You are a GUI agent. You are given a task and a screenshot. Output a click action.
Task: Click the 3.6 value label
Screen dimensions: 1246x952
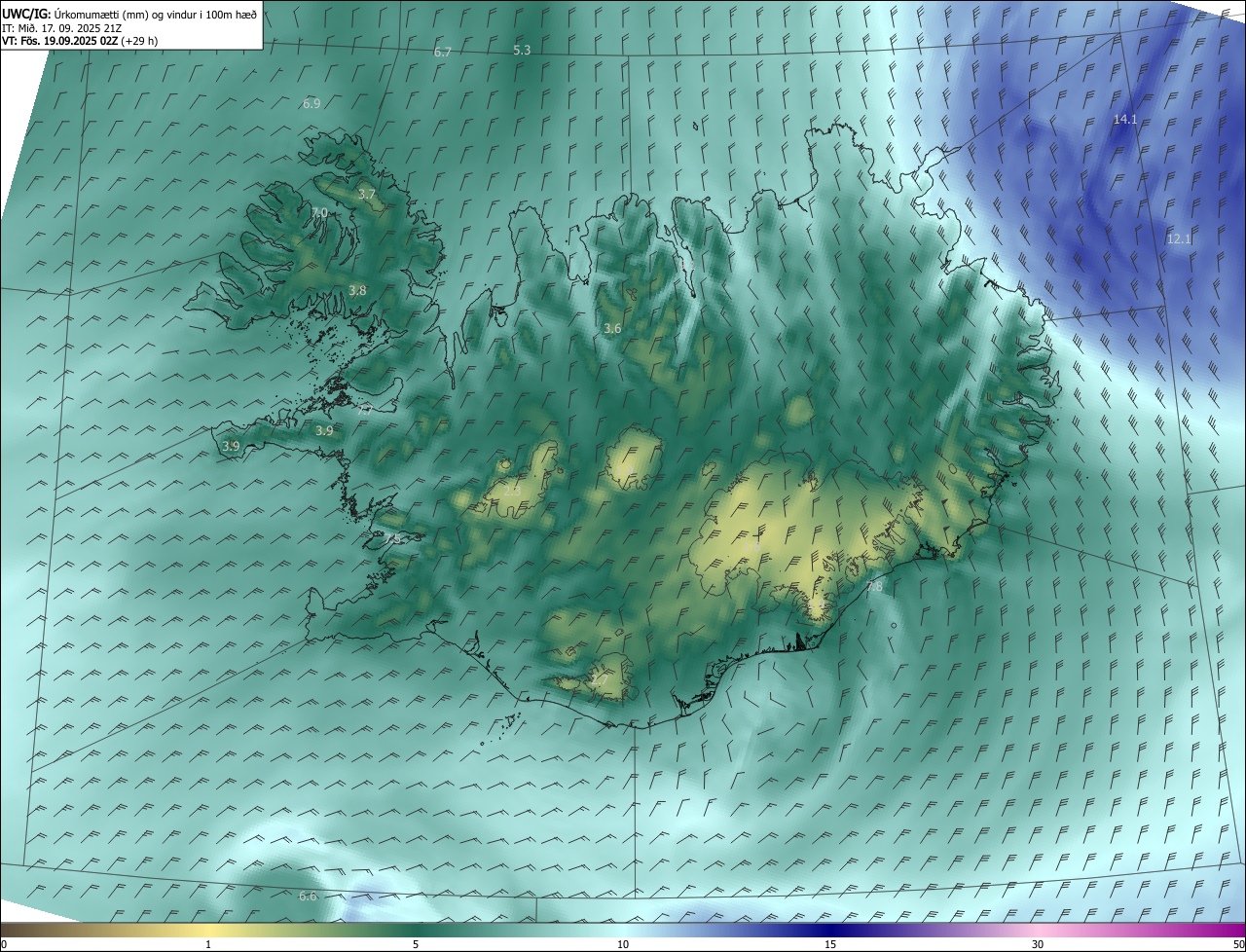pos(612,329)
